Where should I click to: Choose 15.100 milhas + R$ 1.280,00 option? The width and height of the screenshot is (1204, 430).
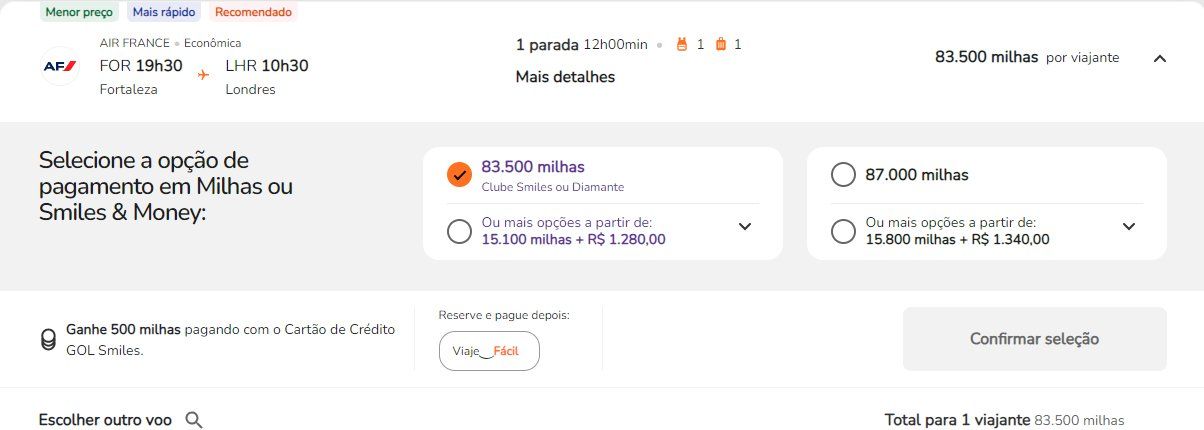(459, 232)
